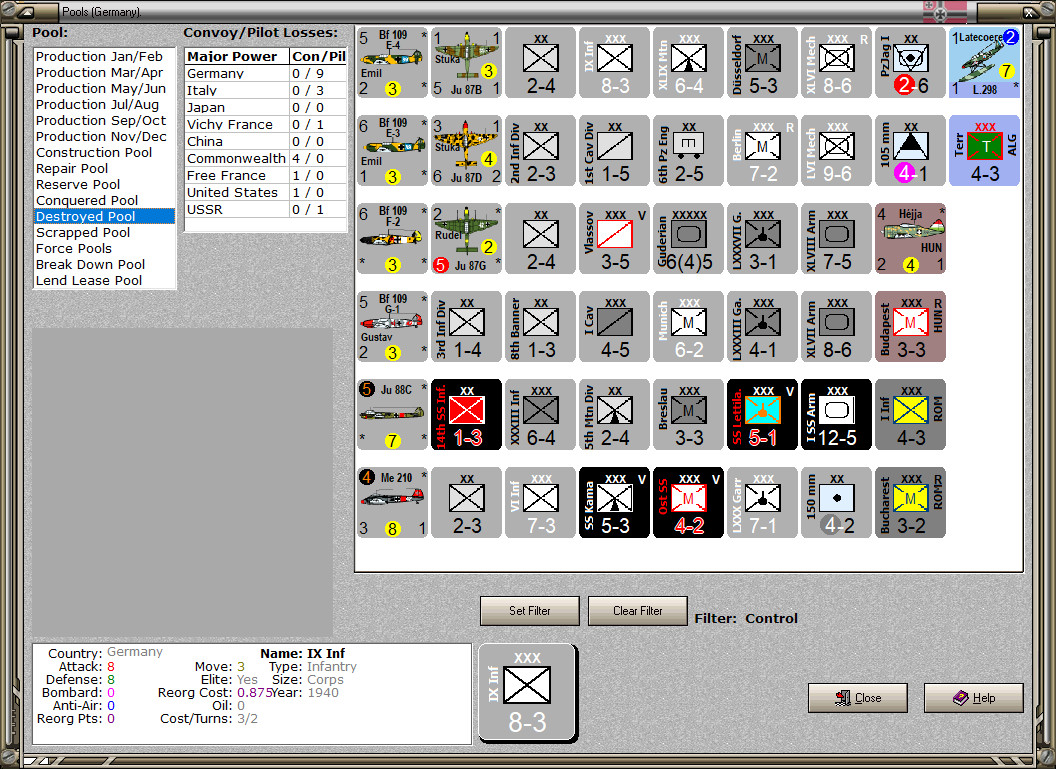Select the Ju 88C aircraft counter

[x=393, y=415]
